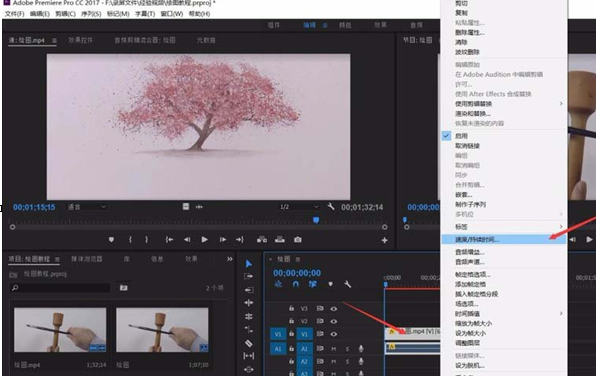Expand project panel tabs overflow chevron
Screen dimensions: 596x376
click(x=230, y=259)
